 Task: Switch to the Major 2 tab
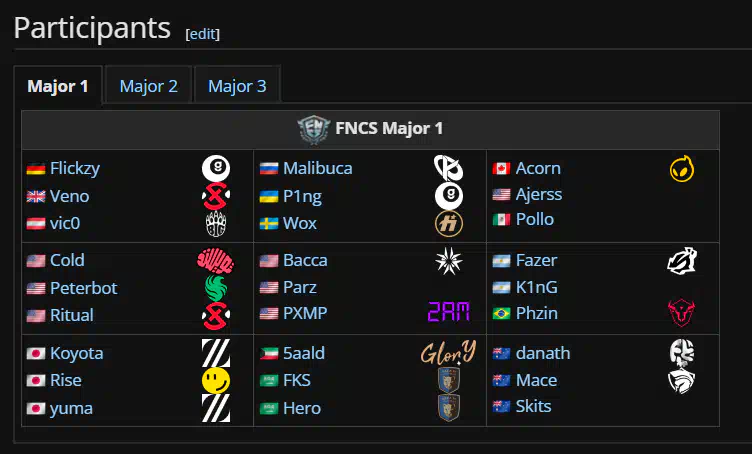point(149,86)
